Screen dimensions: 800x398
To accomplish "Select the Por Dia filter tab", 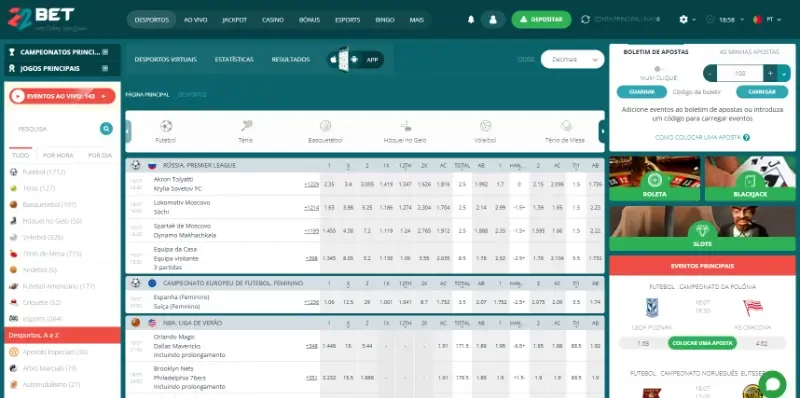I will coord(99,155).
